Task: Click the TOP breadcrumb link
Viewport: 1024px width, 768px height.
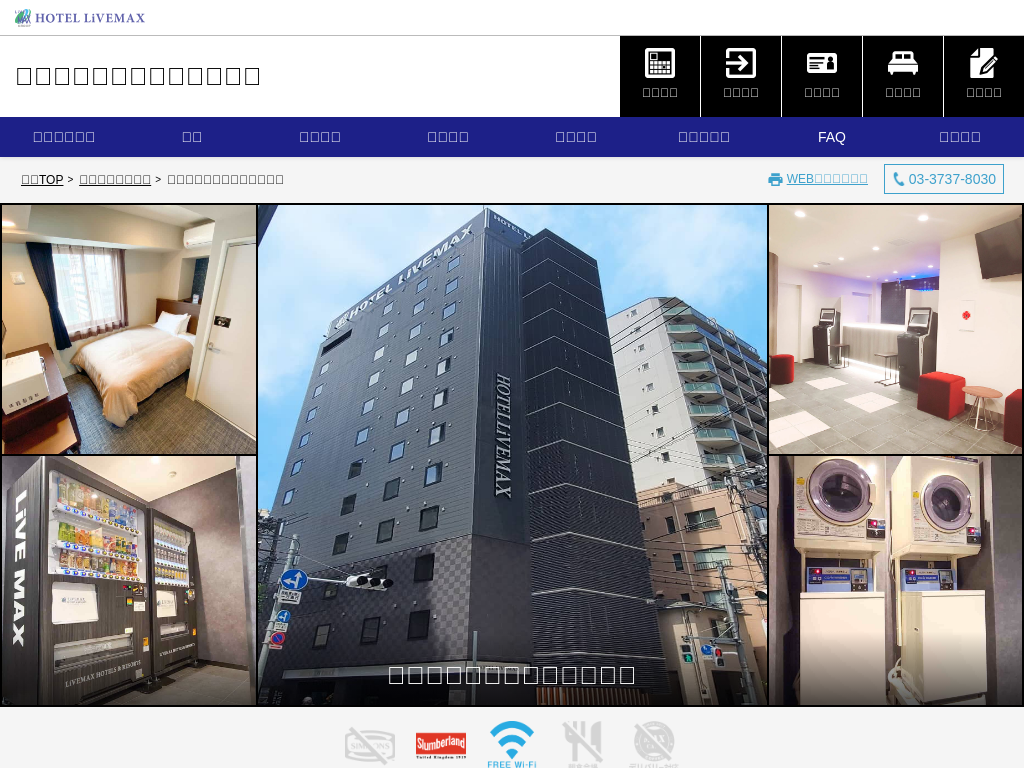Action: 42,179
